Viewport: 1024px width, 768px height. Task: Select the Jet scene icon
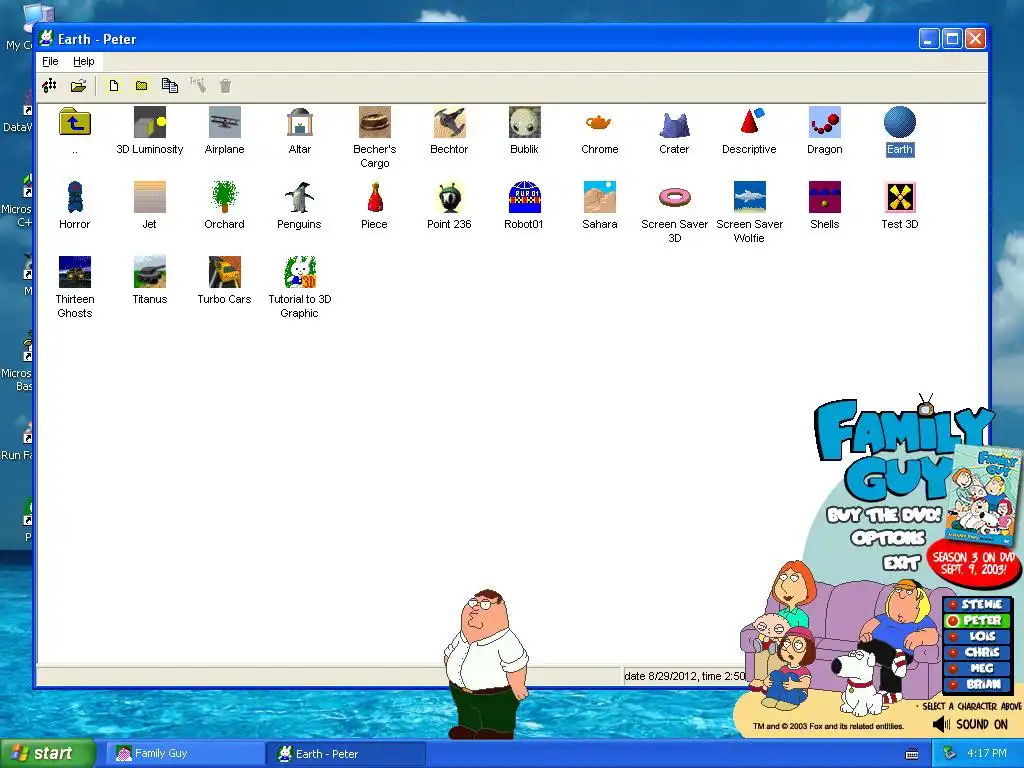click(x=150, y=197)
